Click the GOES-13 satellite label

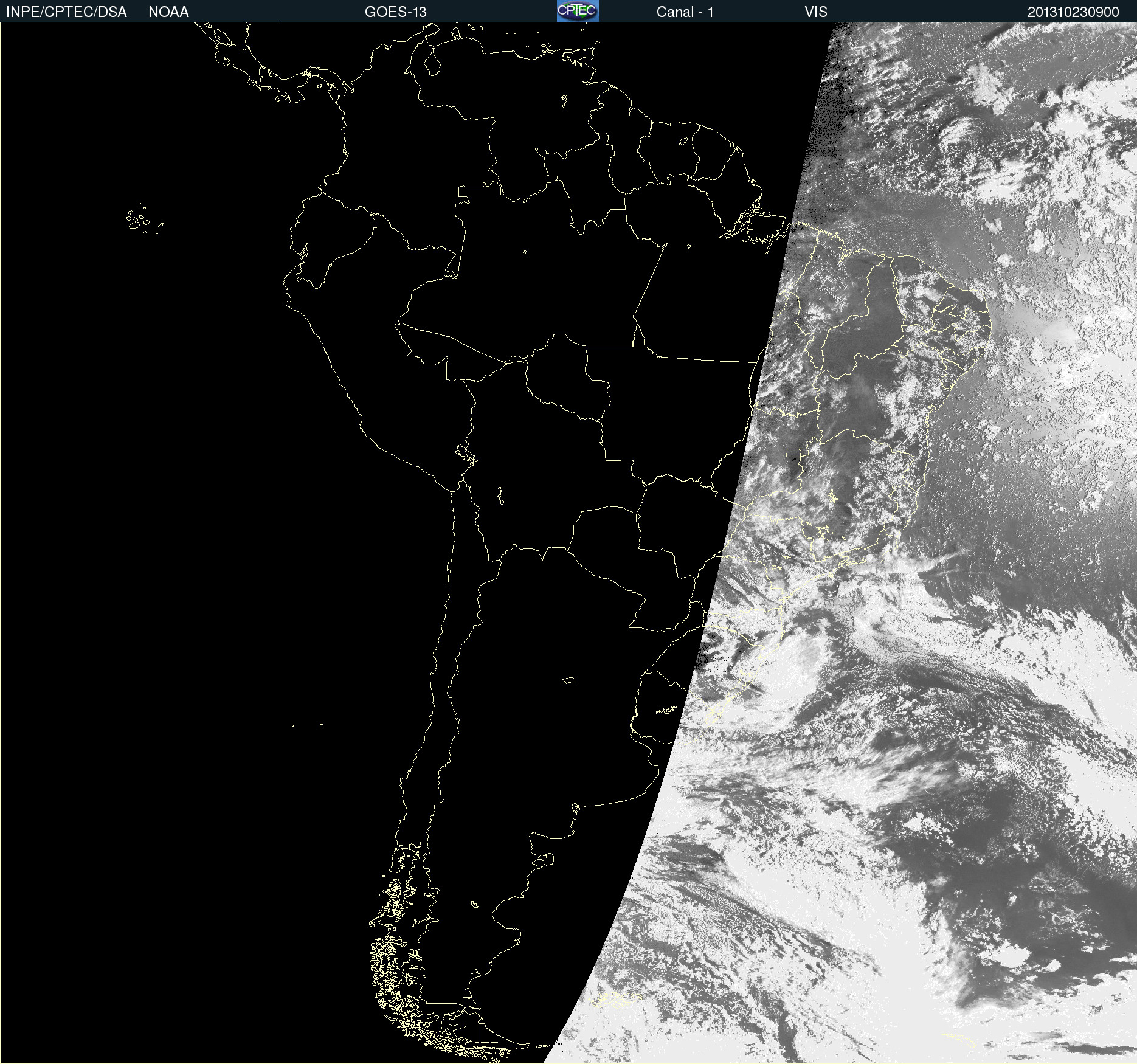point(396,12)
